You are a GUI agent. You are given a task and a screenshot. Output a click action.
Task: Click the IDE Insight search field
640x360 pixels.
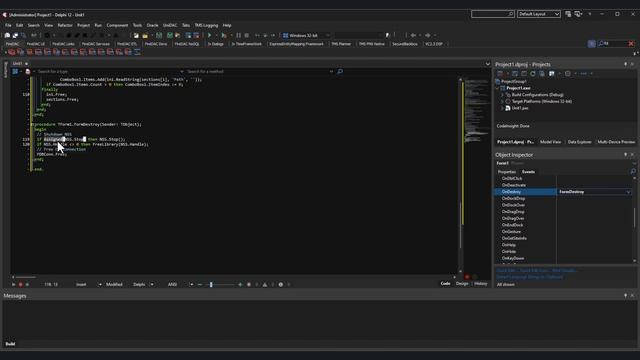493,14
